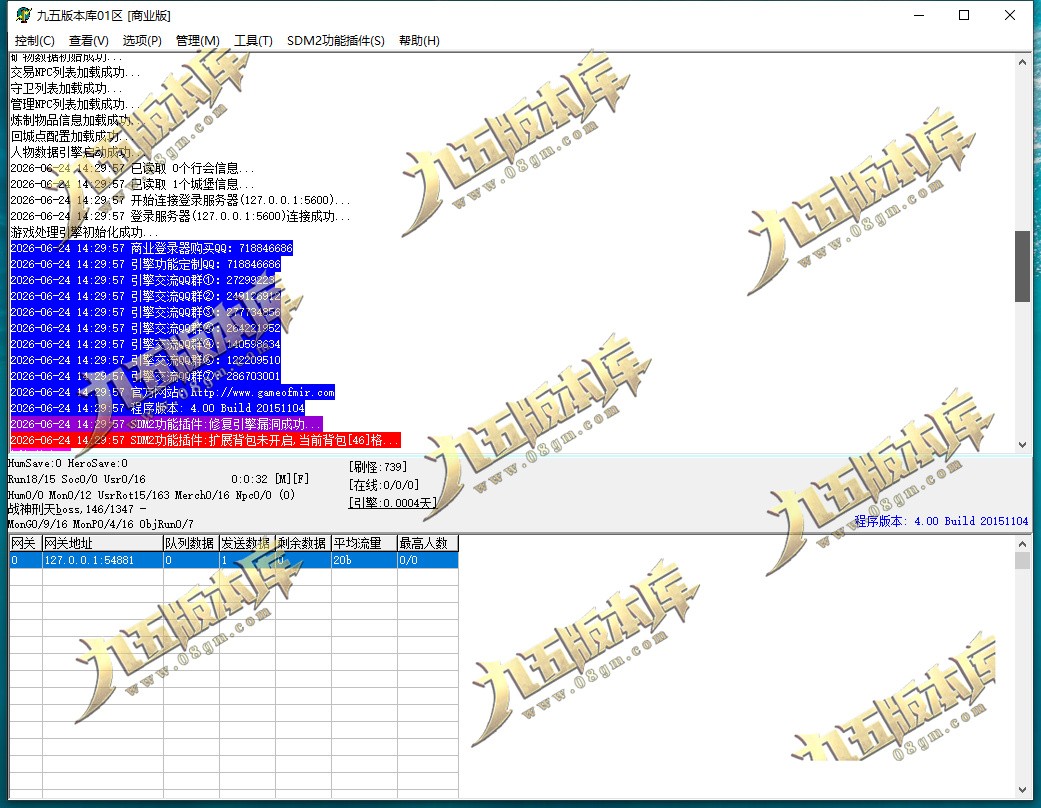Maximize the 九五版本库01区 window
1041x808 pixels.
point(964,15)
